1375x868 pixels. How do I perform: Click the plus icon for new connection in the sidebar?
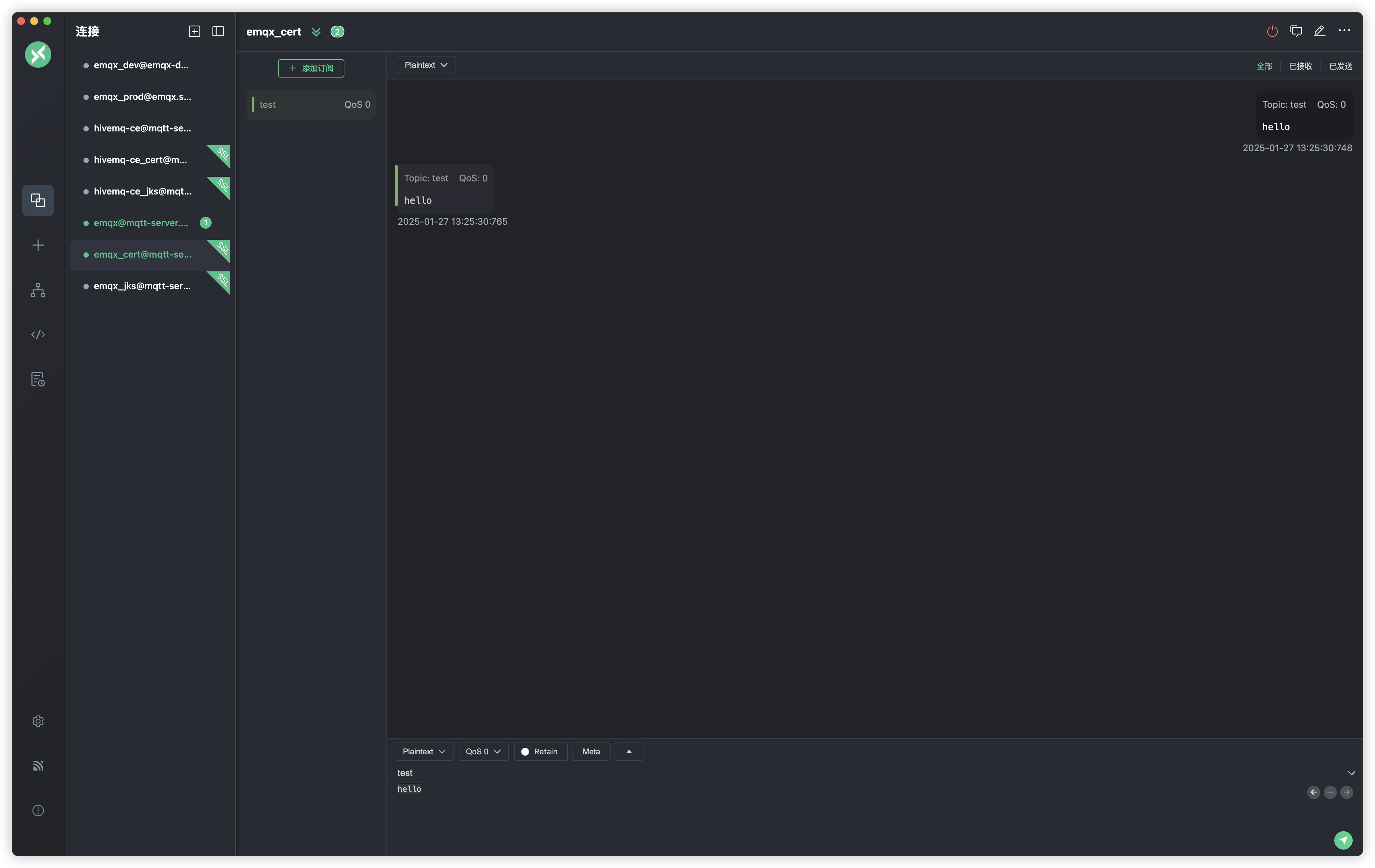pos(38,245)
